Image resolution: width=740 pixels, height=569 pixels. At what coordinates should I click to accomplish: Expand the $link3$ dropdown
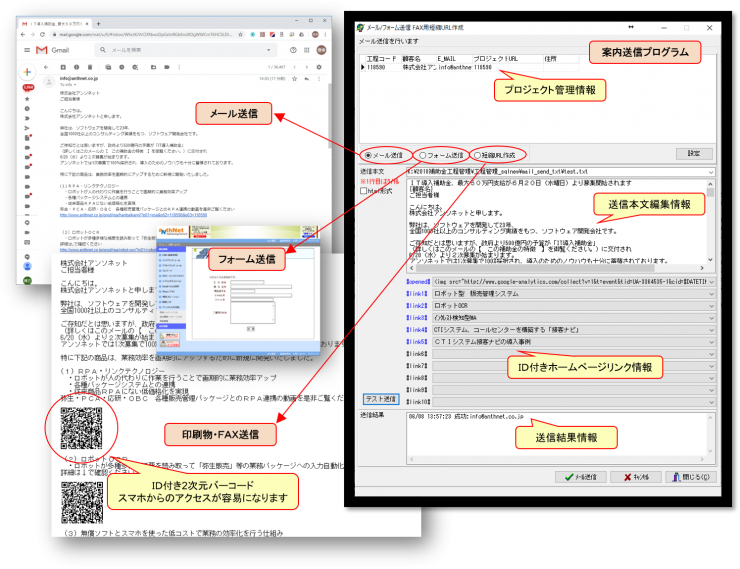pos(711,318)
